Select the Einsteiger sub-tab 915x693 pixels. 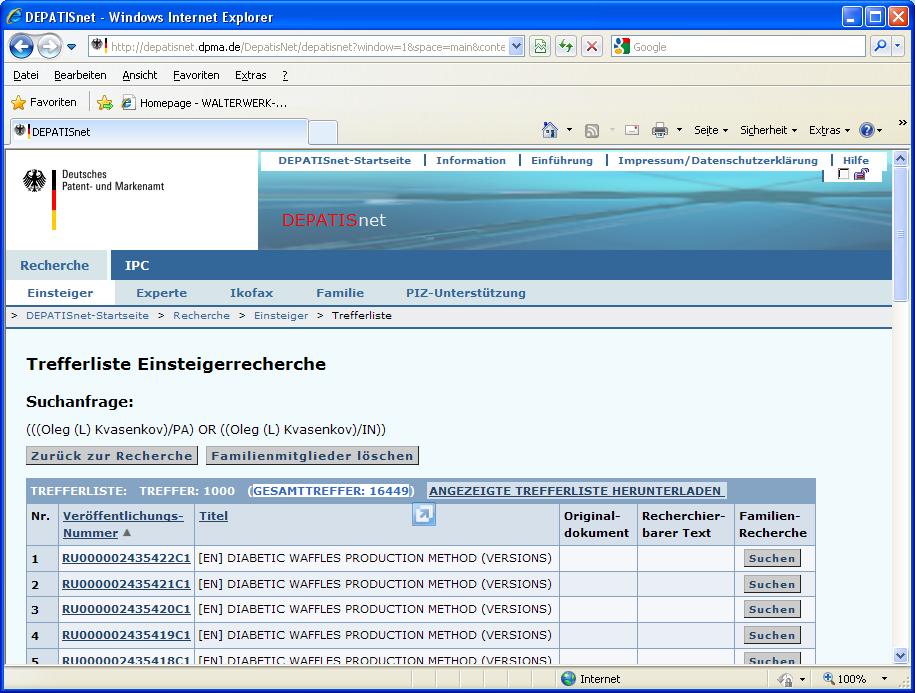60,293
